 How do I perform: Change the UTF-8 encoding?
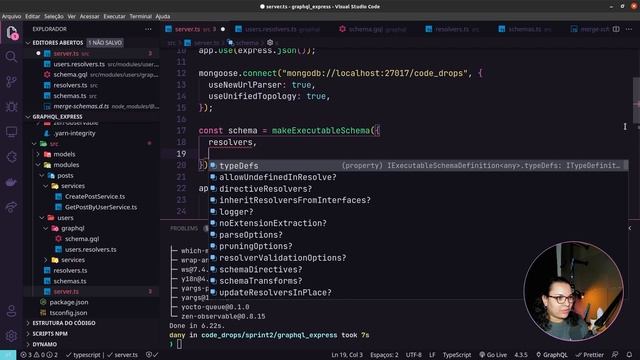(413, 355)
